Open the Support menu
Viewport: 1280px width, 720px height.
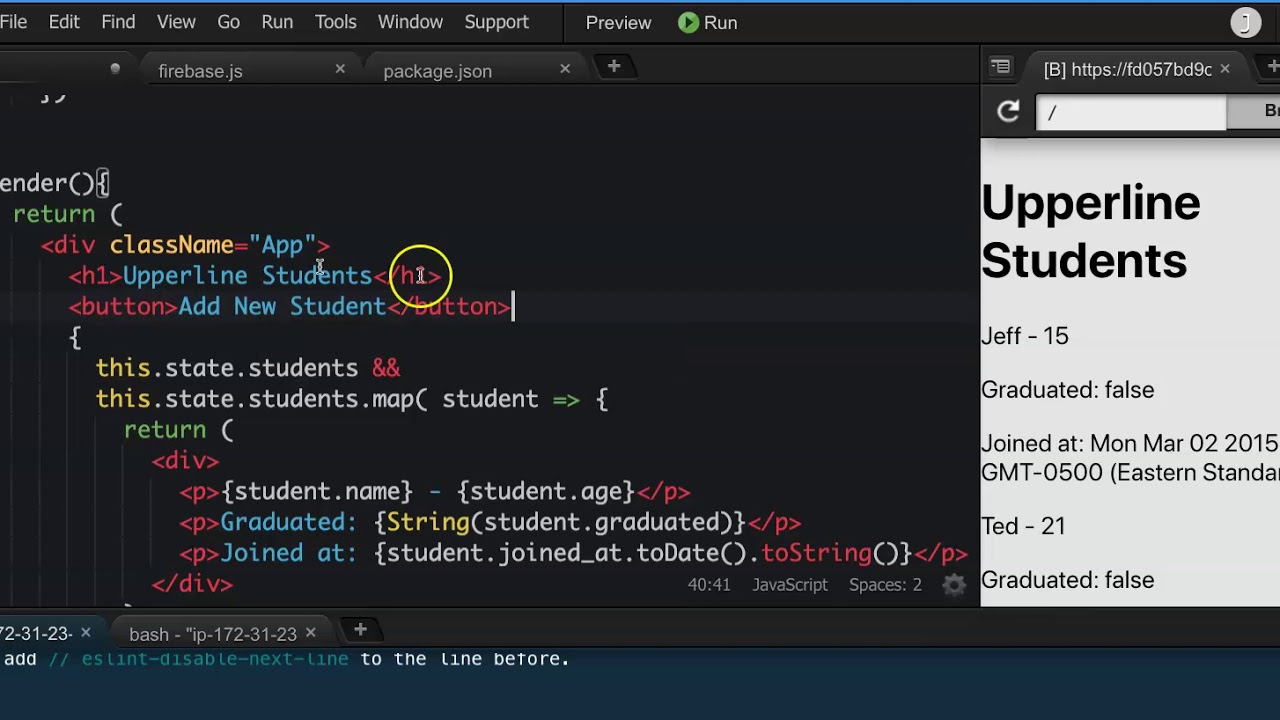click(496, 22)
